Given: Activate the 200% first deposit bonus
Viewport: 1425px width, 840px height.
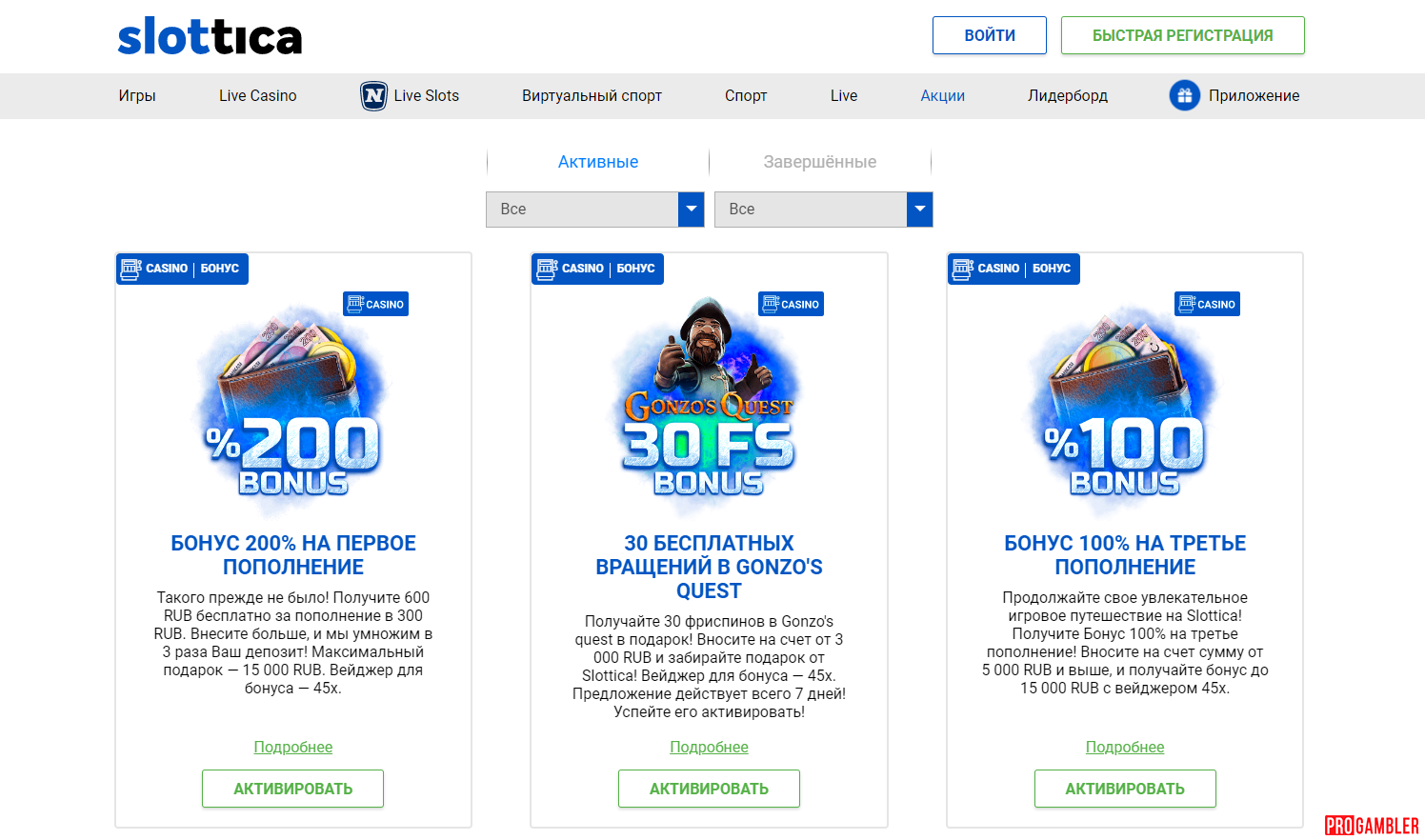Looking at the screenshot, I should [x=292, y=789].
